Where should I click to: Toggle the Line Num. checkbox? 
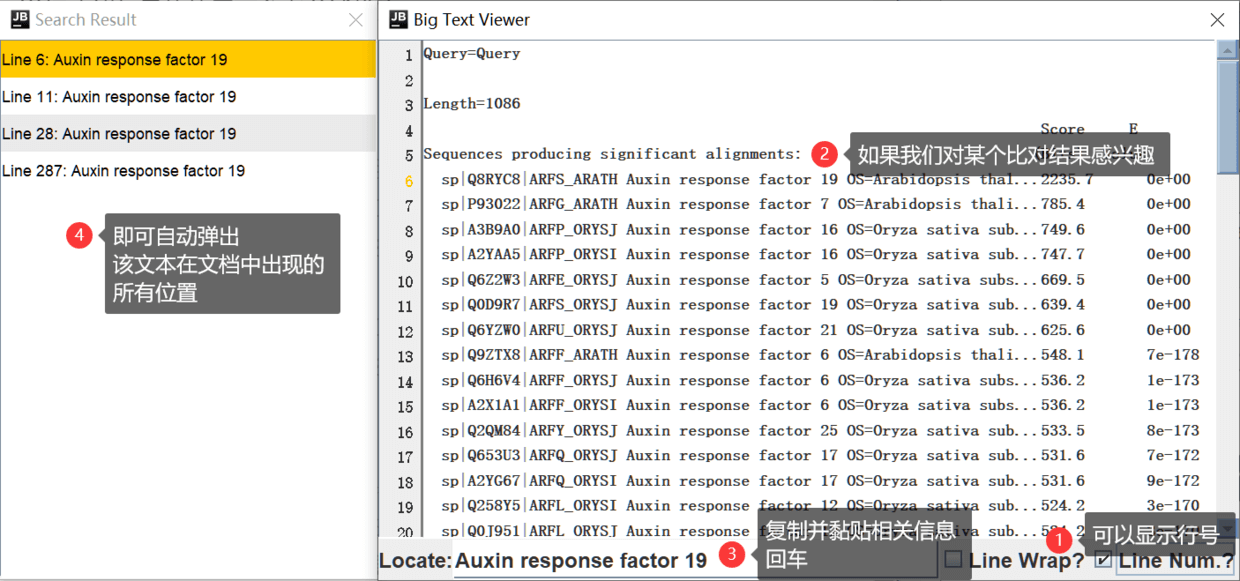[x=1102, y=559]
